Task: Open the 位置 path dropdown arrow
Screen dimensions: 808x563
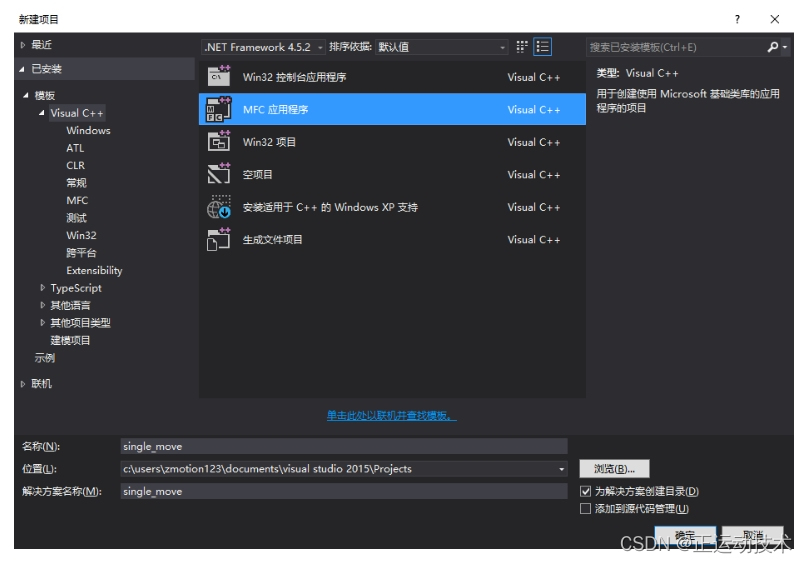Action: pyautogui.click(x=562, y=469)
